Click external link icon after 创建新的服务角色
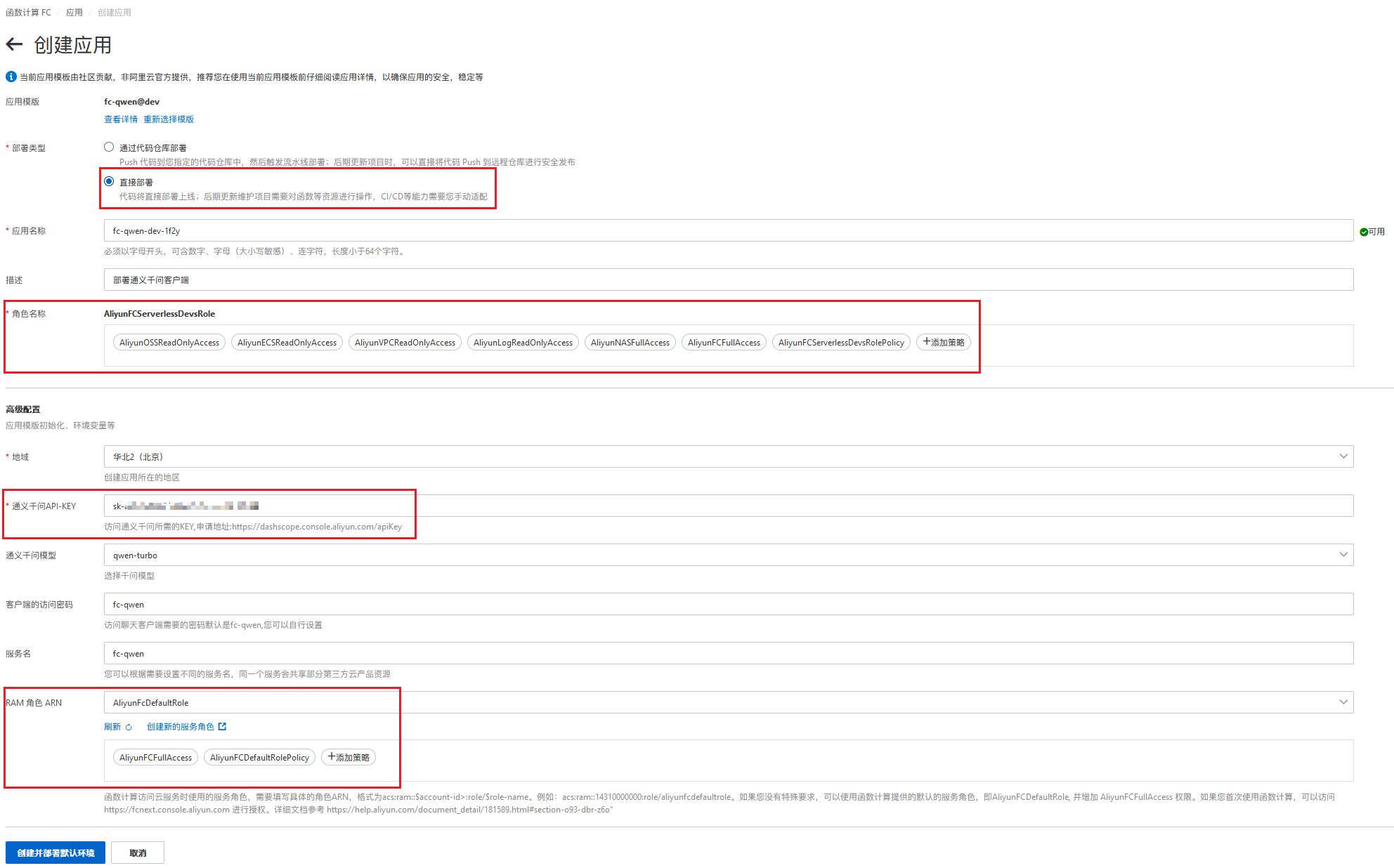This screenshot has height=868, width=1394. [x=223, y=727]
